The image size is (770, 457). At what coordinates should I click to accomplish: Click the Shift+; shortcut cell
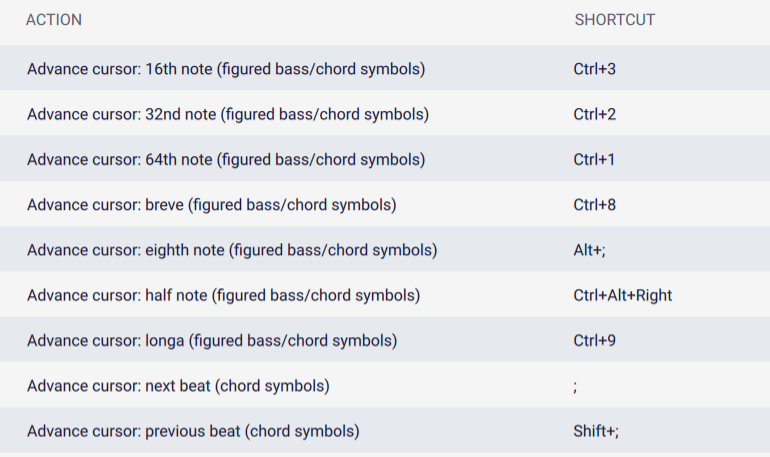coord(596,431)
